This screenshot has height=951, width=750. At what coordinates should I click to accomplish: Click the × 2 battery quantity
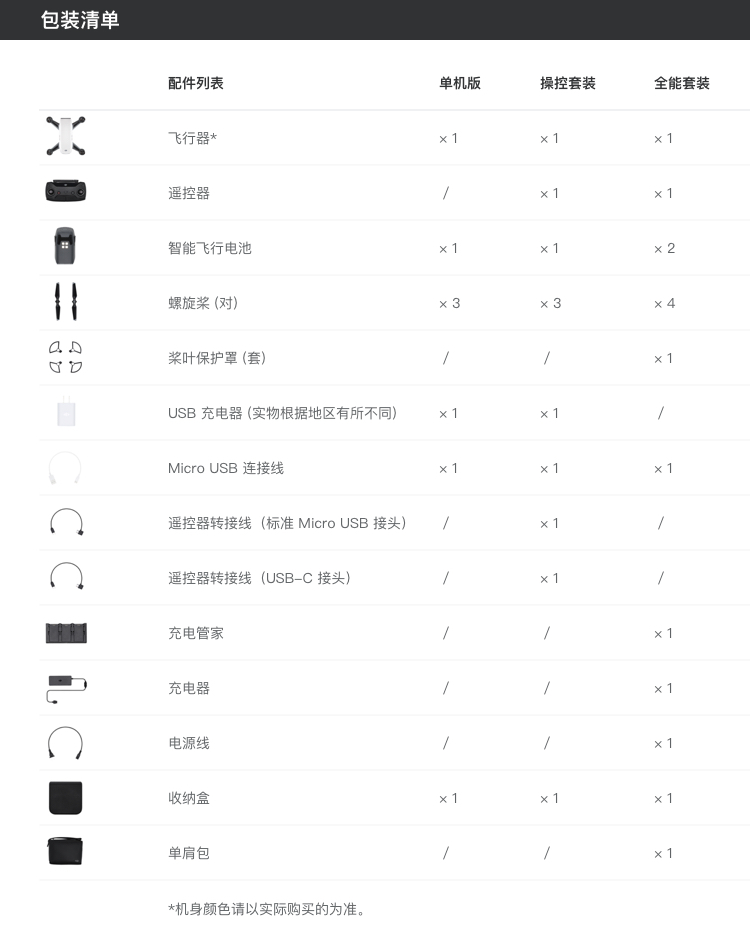point(665,248)
